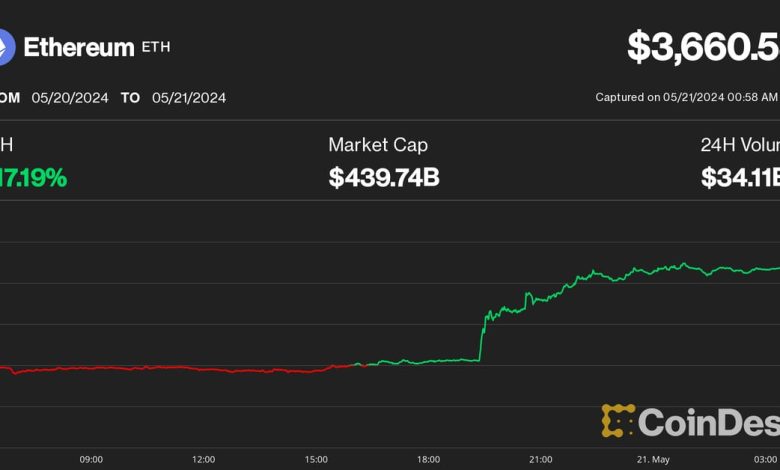This screenshot has height=470, width=780.
Task: Select the $439.74B market cap value
Action: pos(383,178)
